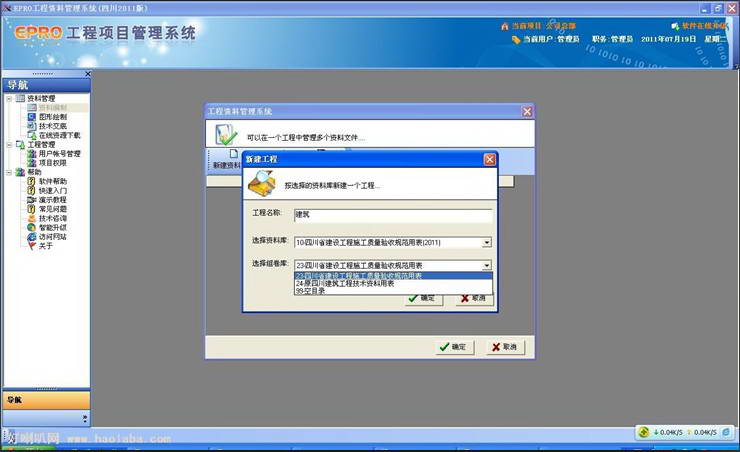Open 软件帮助 in the navigation tree
The width and height of the screenshot is (740, 452).
point(52,181)
